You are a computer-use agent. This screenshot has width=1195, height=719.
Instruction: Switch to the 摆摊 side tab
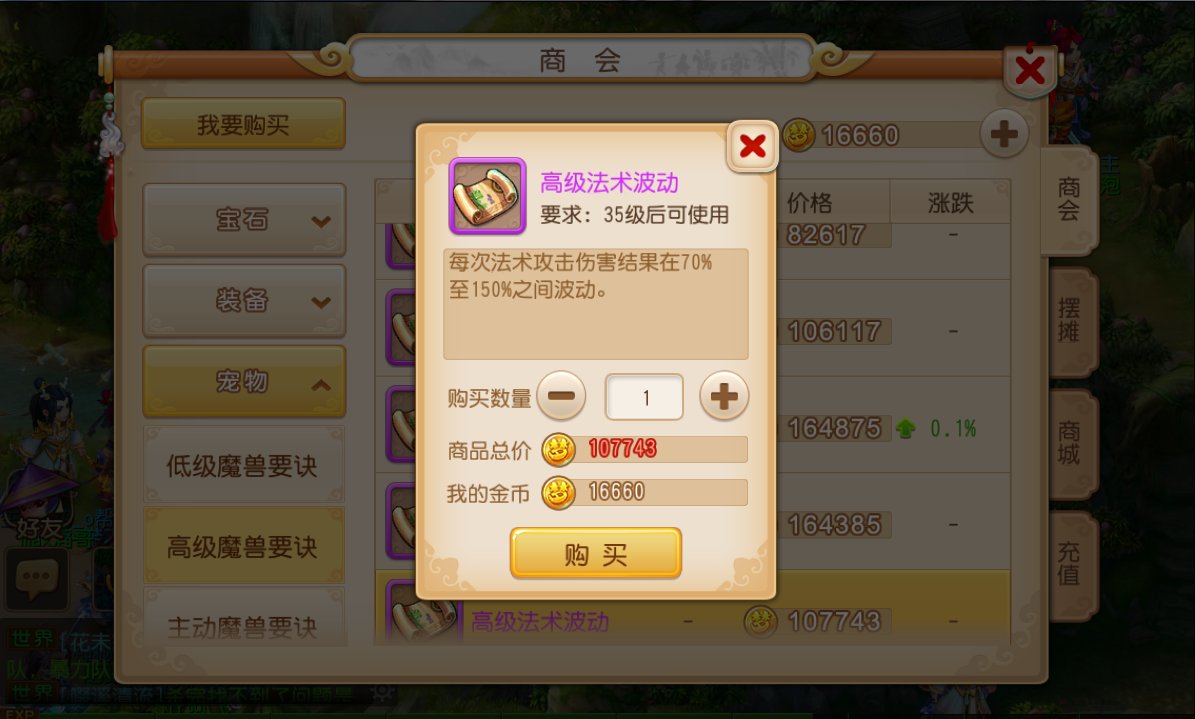(x=1072, y=321)
